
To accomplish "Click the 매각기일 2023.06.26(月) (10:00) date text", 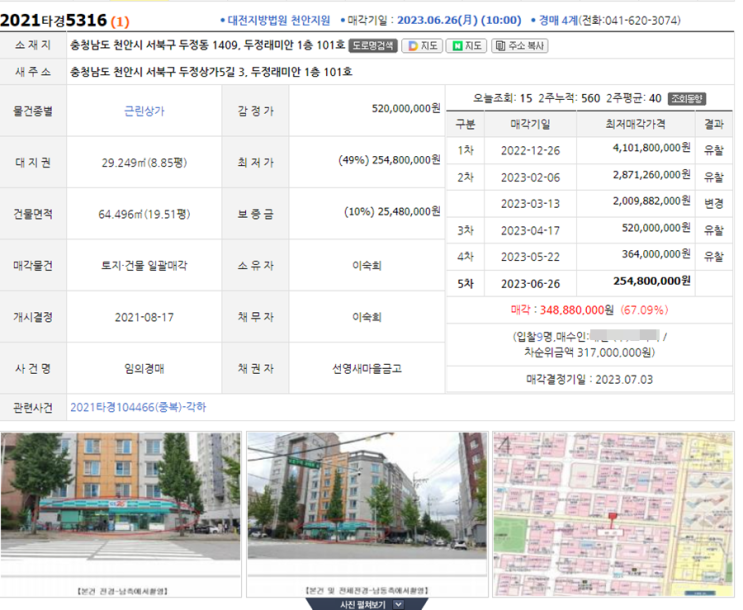I will pos(435,20).
